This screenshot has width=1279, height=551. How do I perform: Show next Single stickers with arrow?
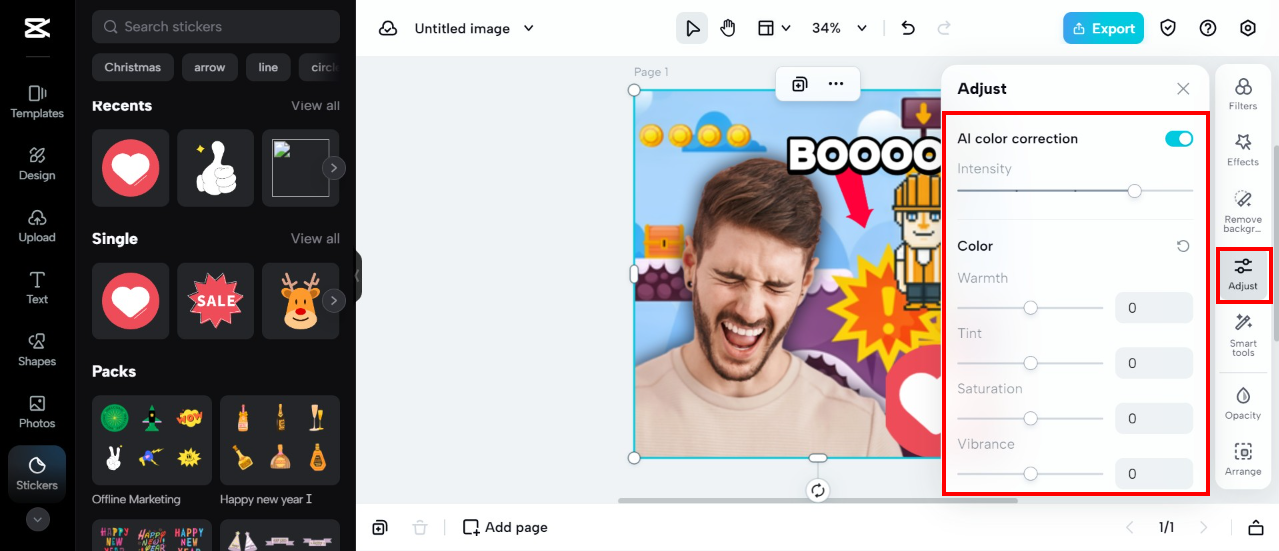[334, 300]
